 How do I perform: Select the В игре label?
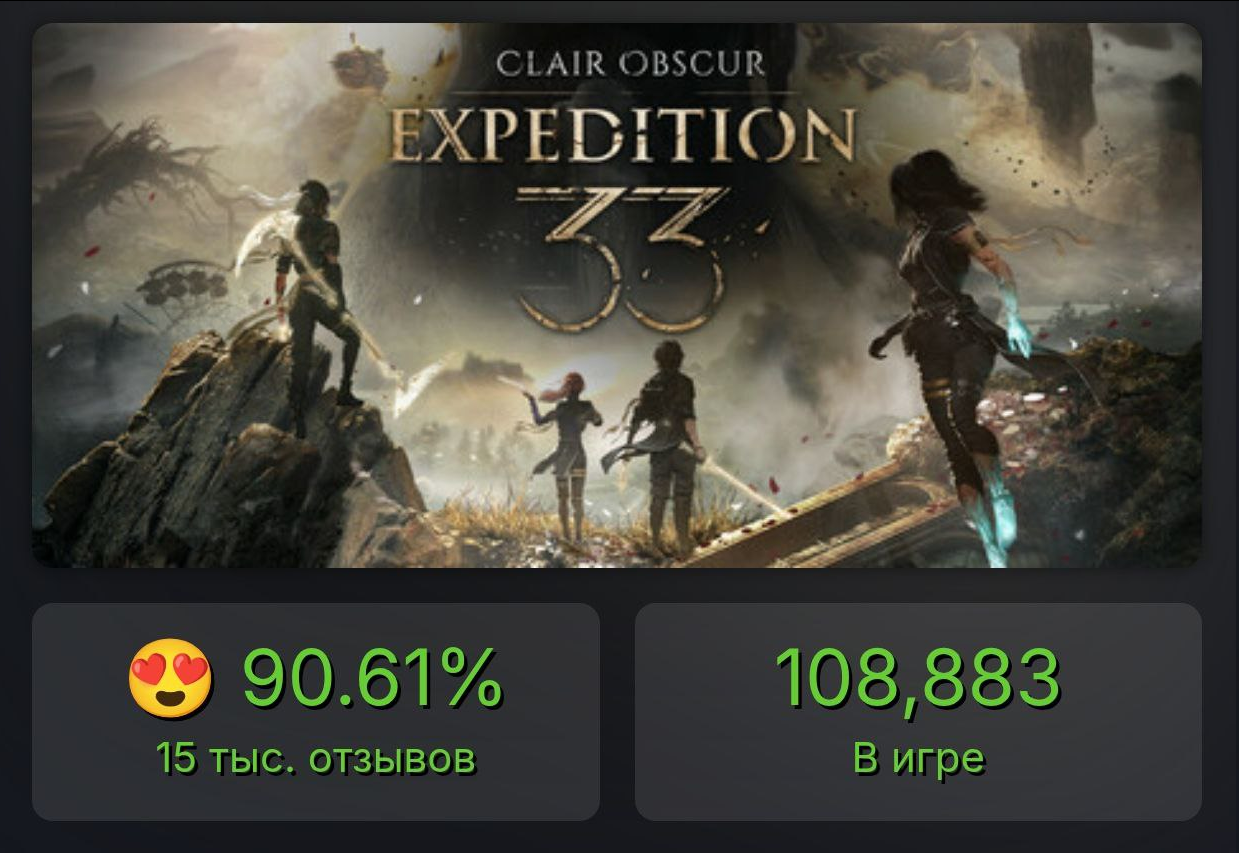pyautogui.click(x=919, y=759)
